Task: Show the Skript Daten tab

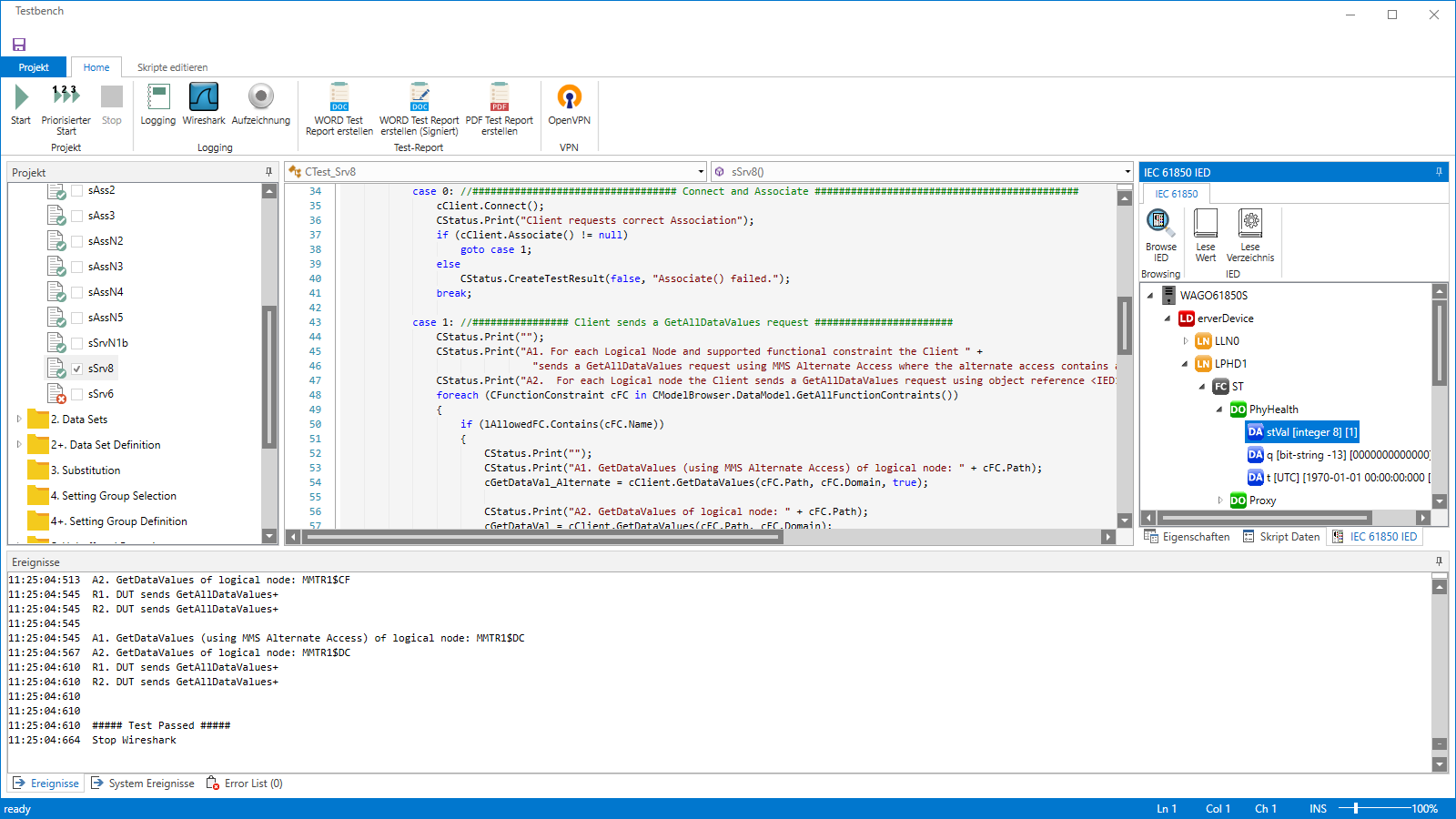Action: [1281, 537]
